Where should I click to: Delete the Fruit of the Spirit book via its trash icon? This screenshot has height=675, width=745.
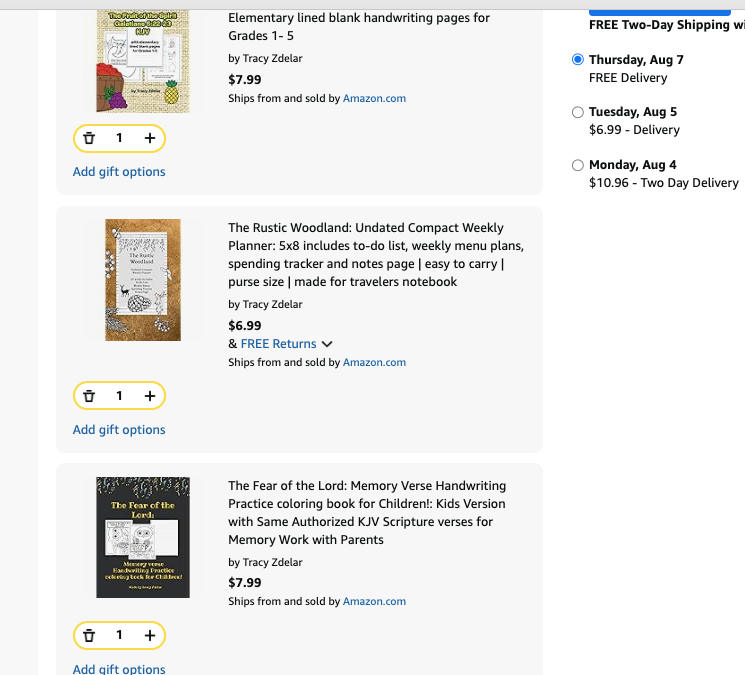tap(89, 138)
